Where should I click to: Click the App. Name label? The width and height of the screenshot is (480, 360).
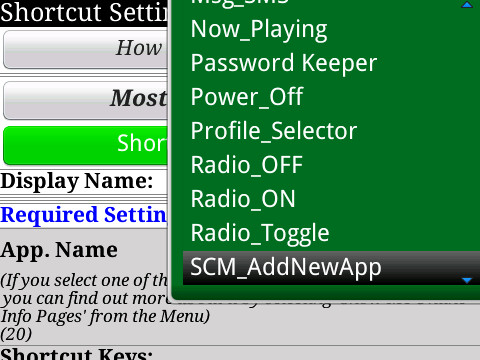point(59,250)
